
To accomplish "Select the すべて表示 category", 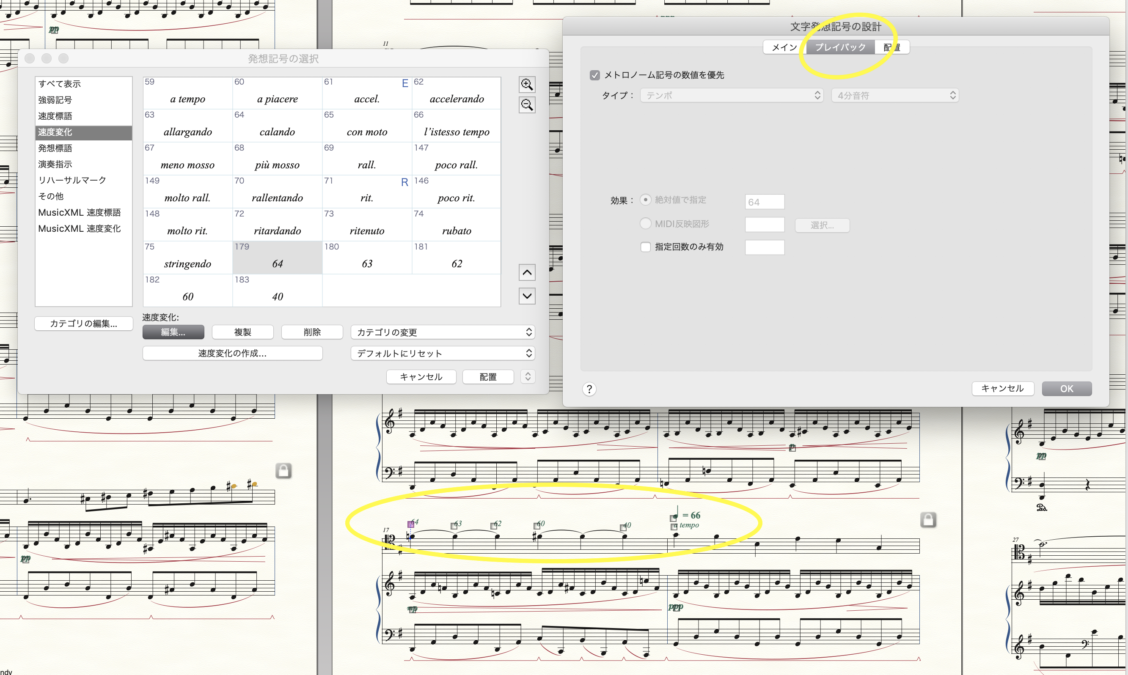I will pos(83,84).
